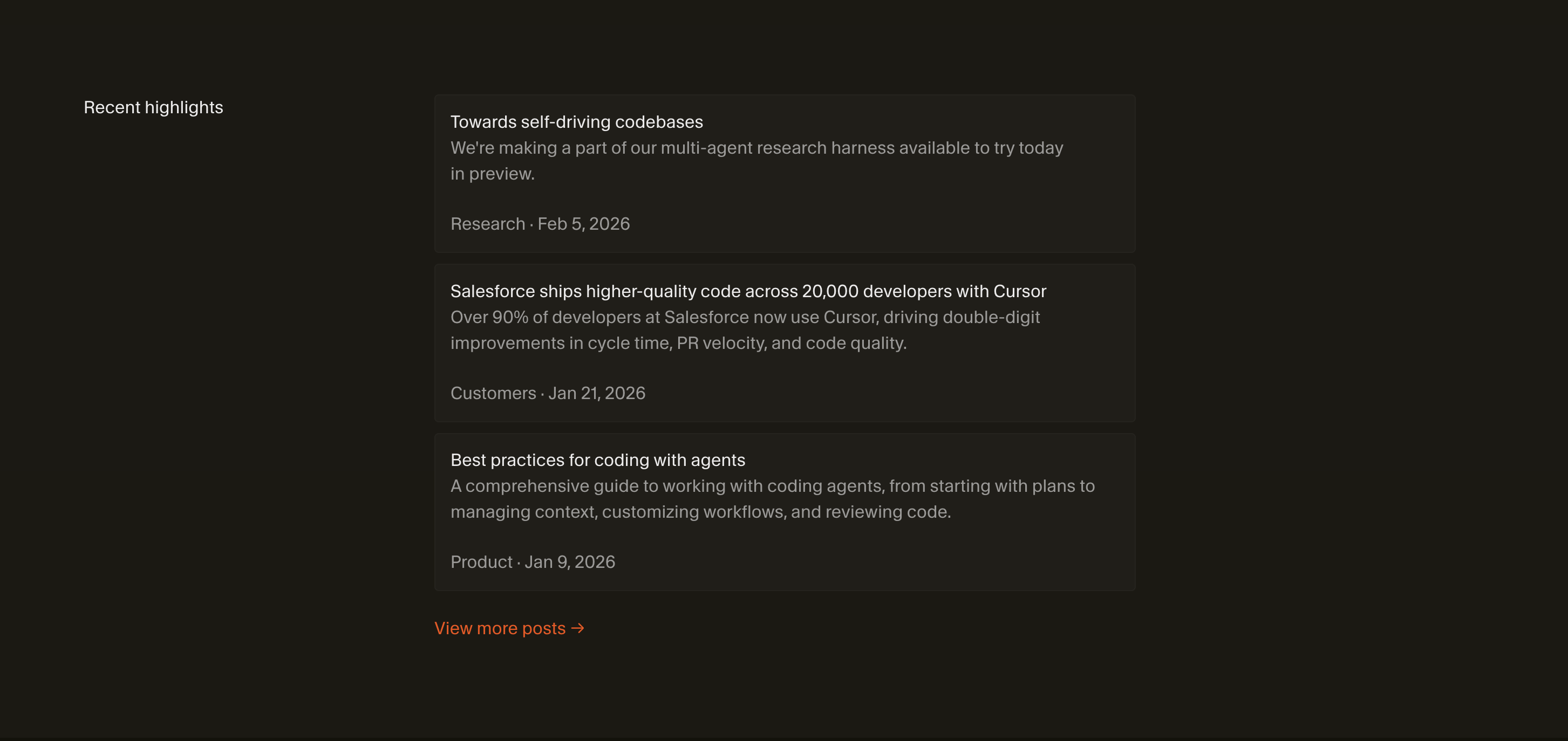Open the Salesforce ships higher-quality code headline
This screenshot has width=1568, height=741.
coord(747,291)
